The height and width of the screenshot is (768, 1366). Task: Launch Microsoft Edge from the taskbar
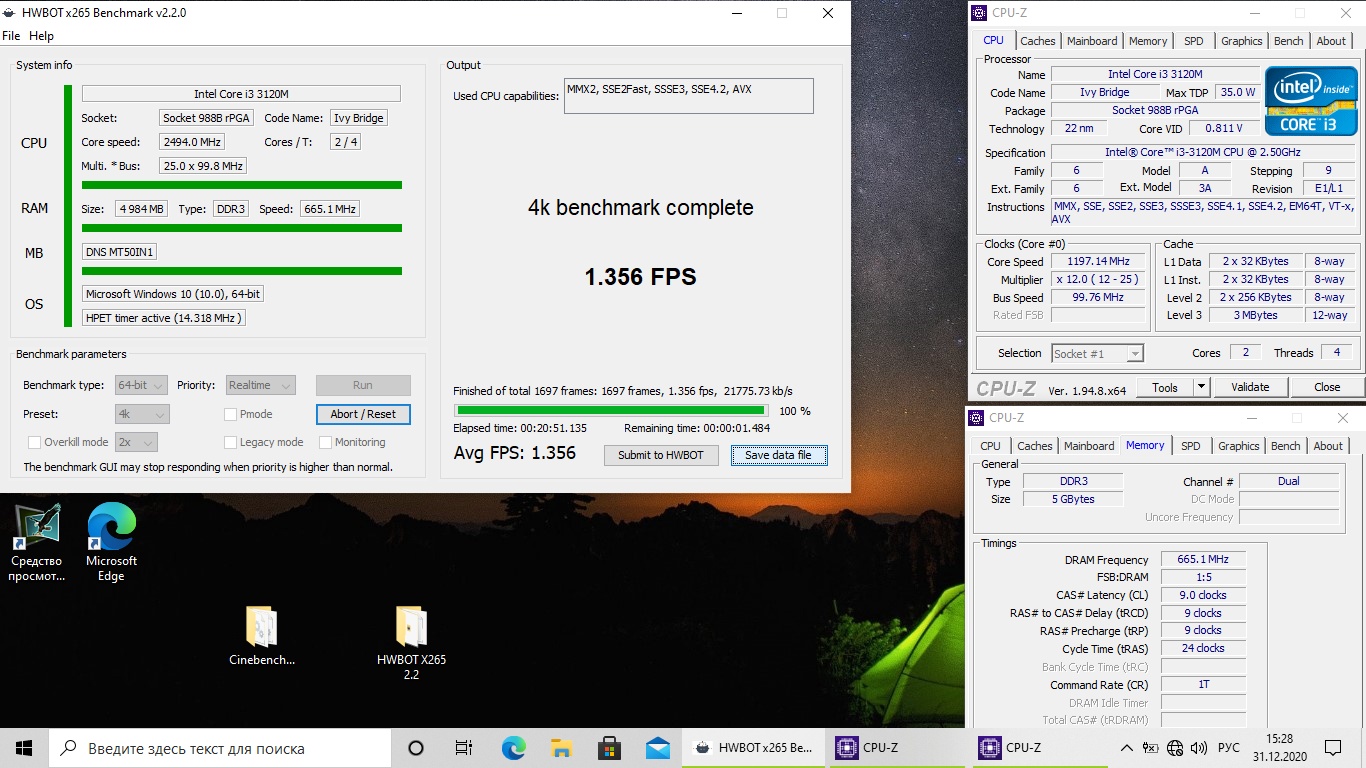pos(513,748)
